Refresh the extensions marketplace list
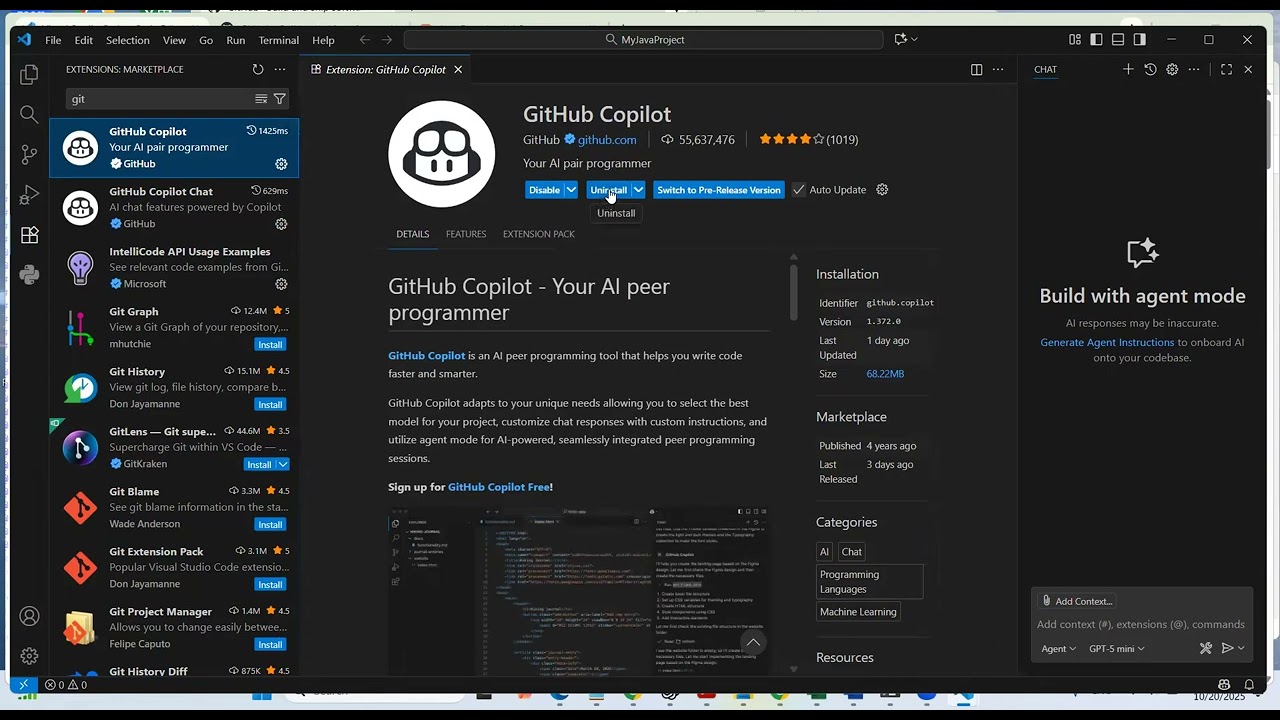Viewport: 1280px width, 720px height. [x=258, y=69]
